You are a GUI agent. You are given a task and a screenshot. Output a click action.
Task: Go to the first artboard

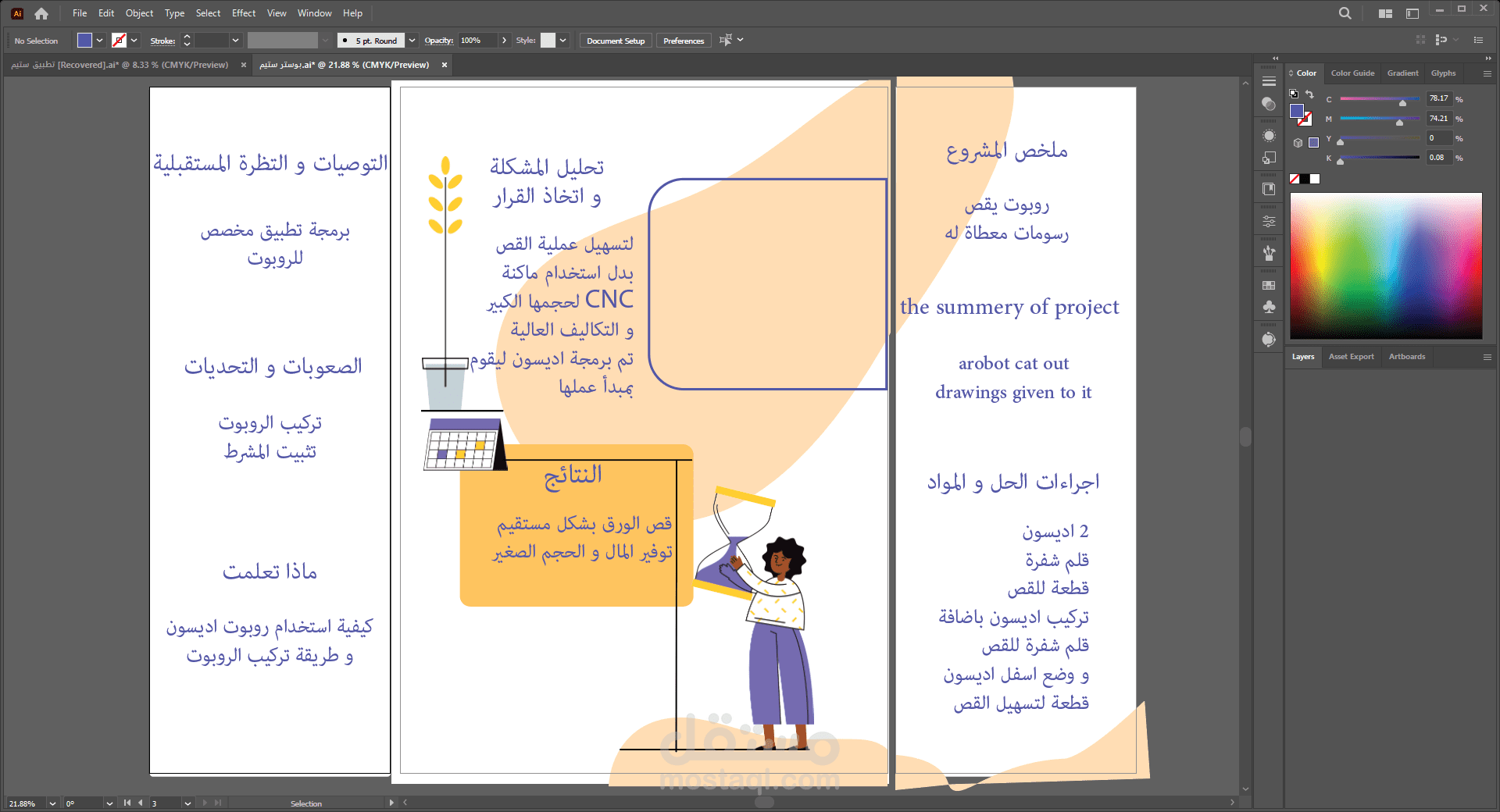tap(127, 803)
